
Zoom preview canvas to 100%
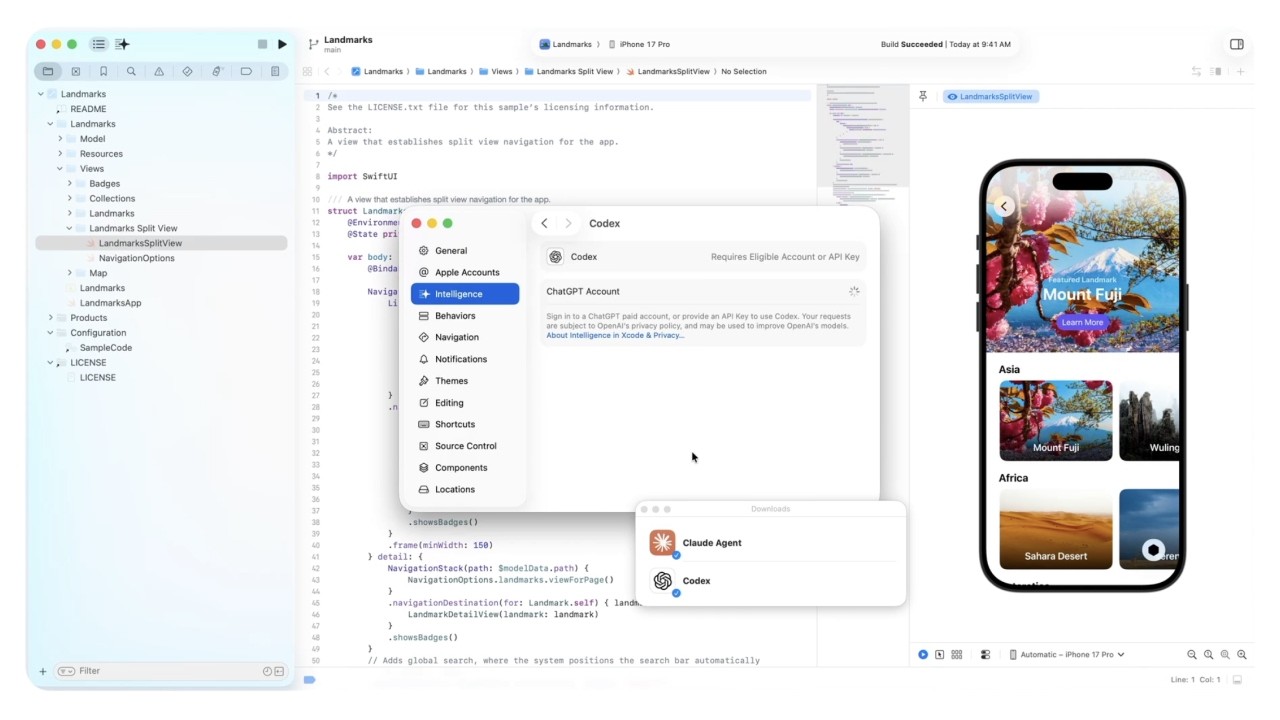click(1208, 654)
